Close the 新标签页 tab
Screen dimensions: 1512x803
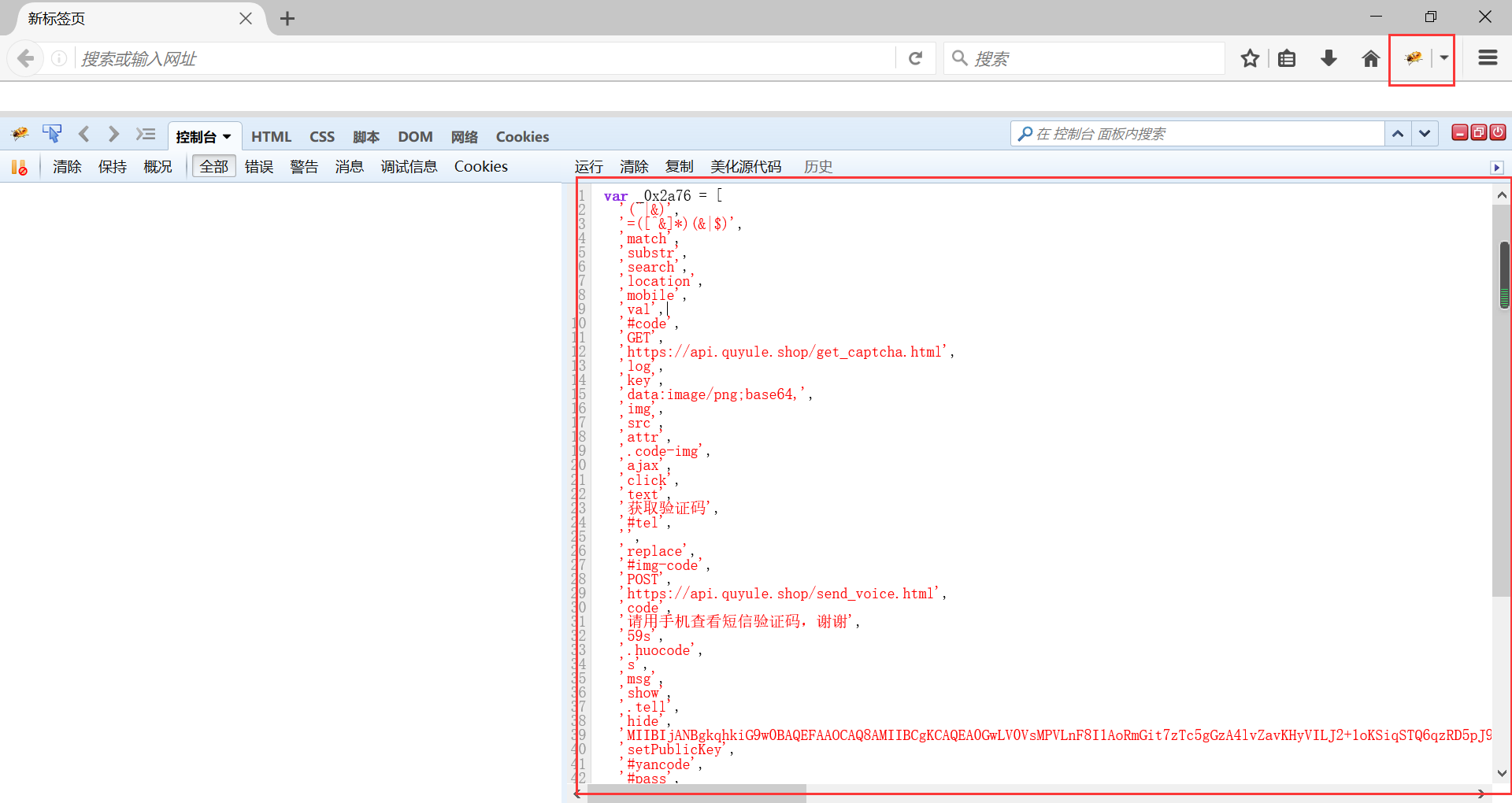tap(246, 18)
